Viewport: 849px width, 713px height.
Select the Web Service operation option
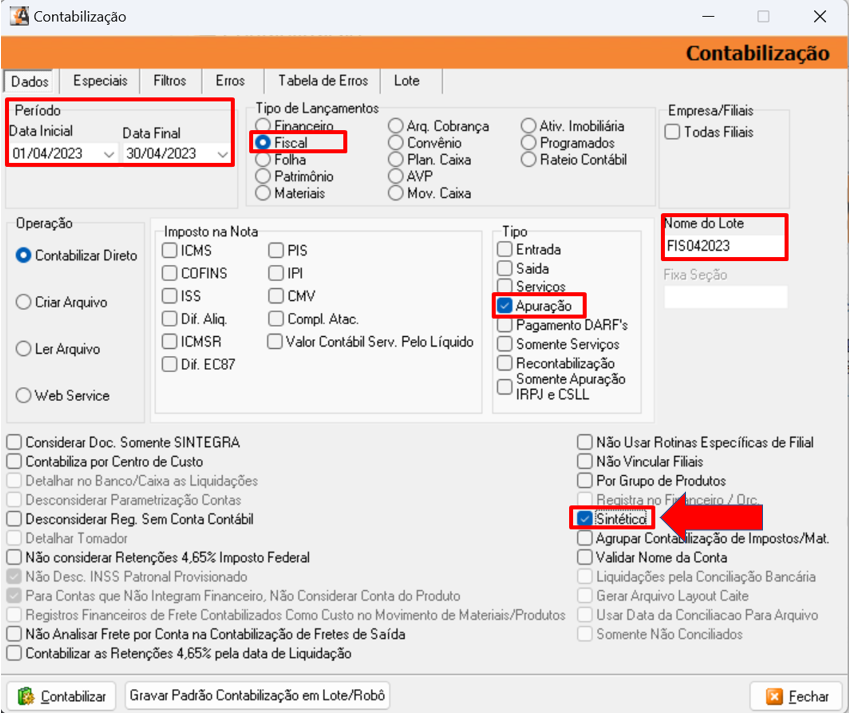click(24, 395)
